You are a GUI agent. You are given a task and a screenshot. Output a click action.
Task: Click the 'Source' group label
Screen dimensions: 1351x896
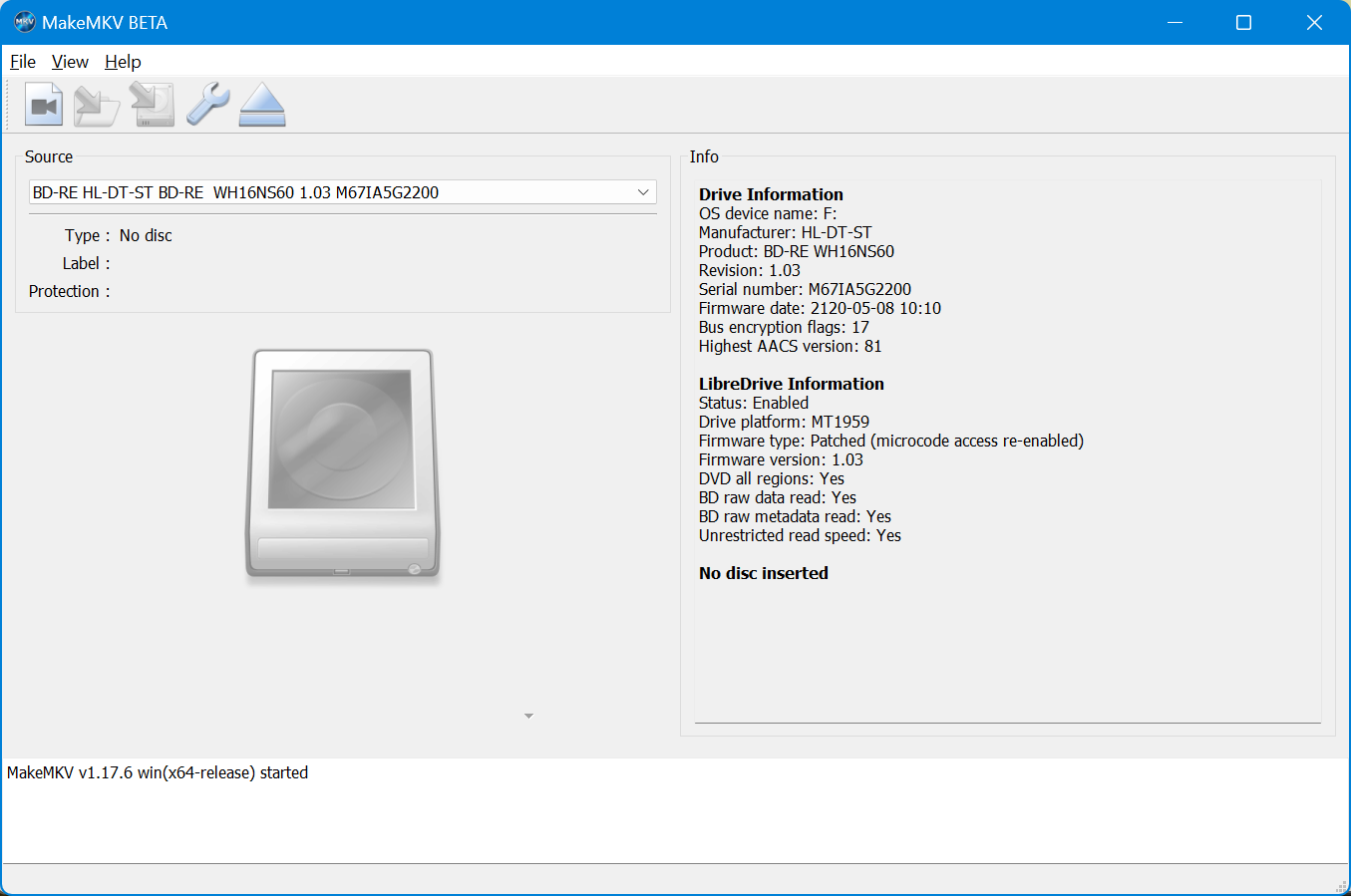click(49, 156)
